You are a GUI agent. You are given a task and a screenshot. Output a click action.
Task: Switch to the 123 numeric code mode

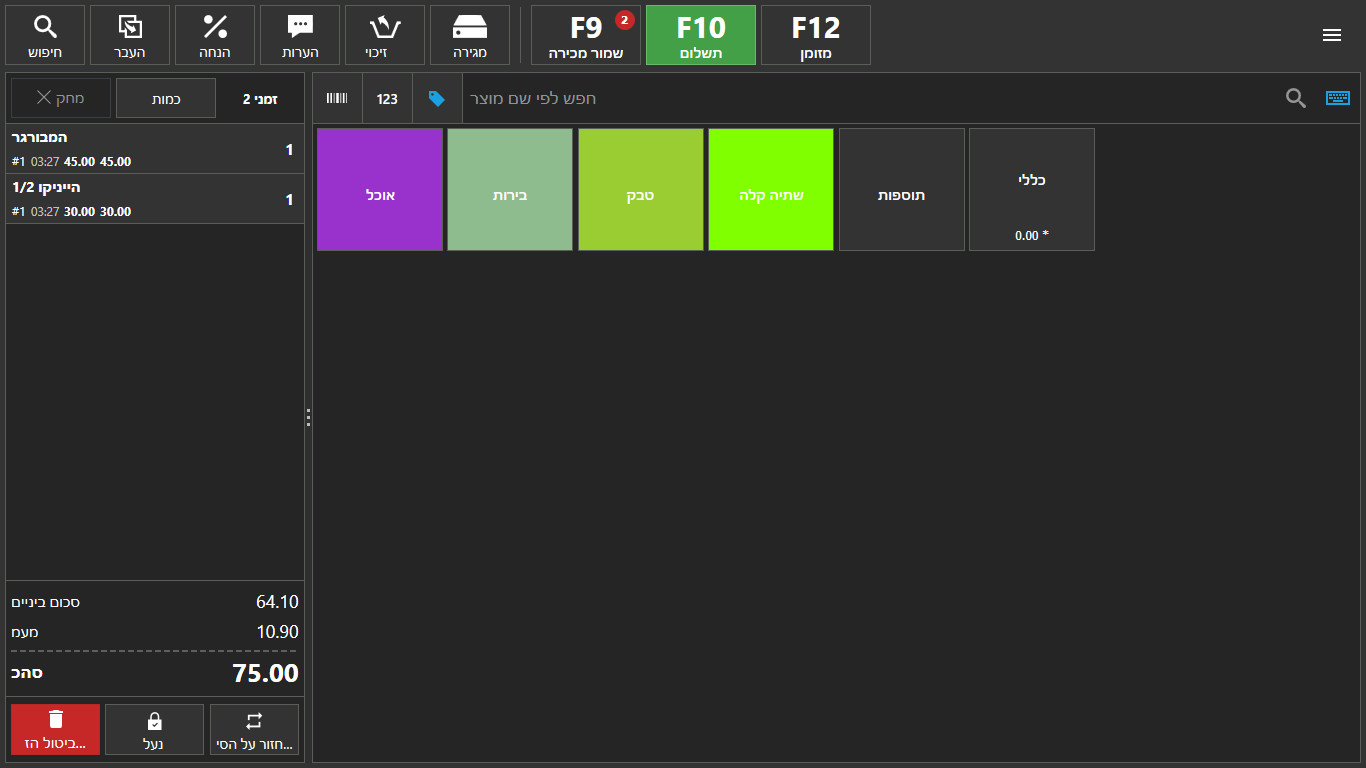tap(387, 98)
